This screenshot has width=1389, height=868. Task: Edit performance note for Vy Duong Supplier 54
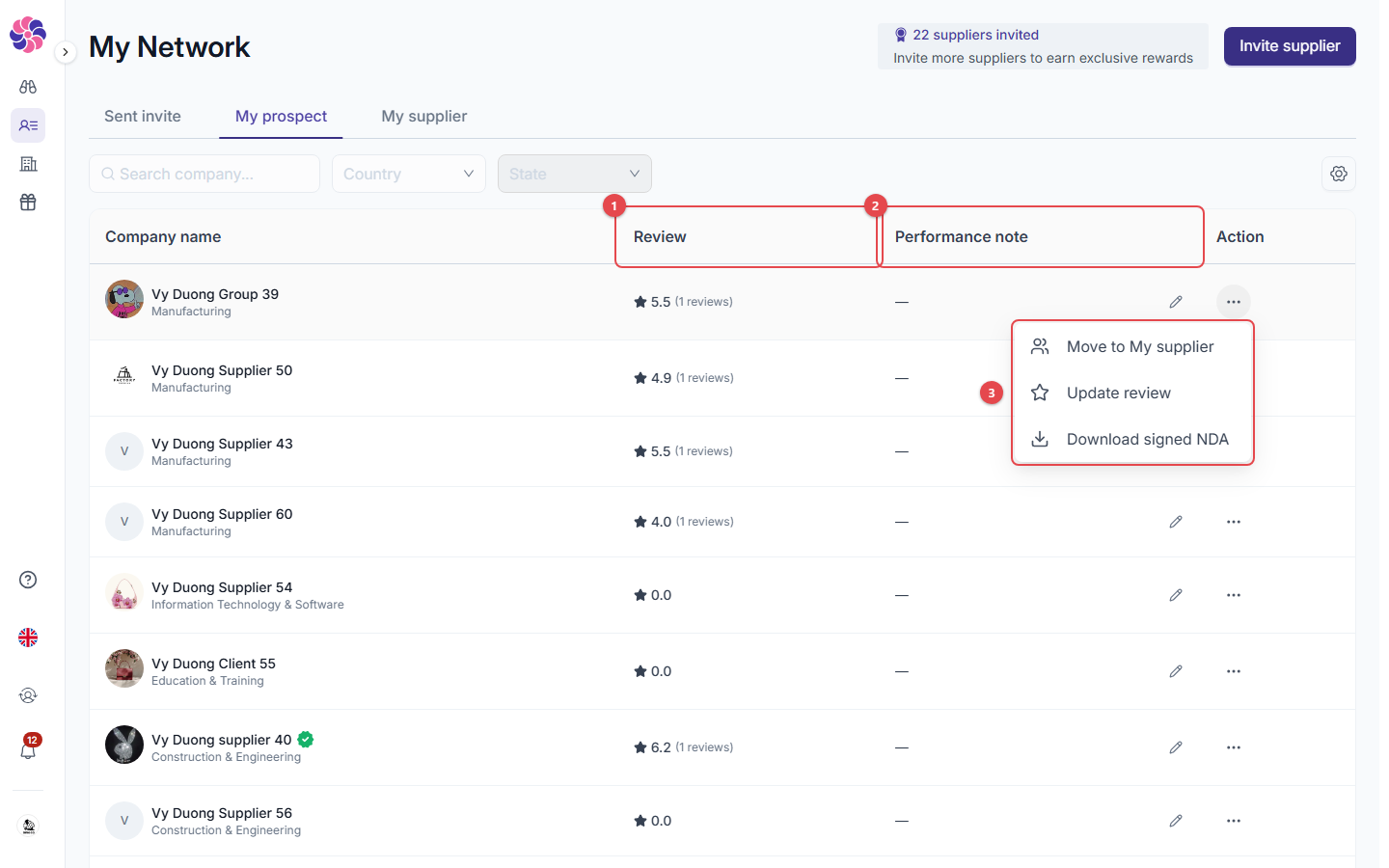1176,595
